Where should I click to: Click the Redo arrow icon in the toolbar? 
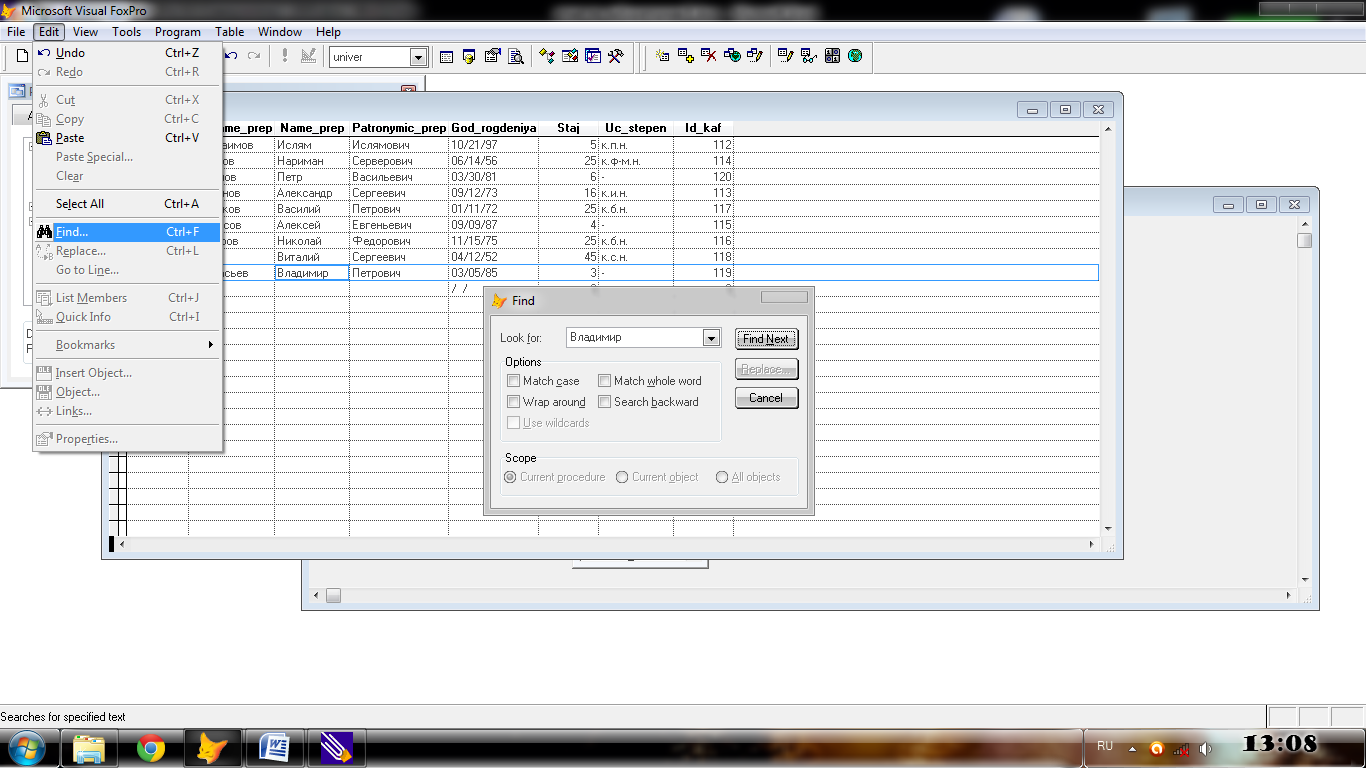[254, 57]
